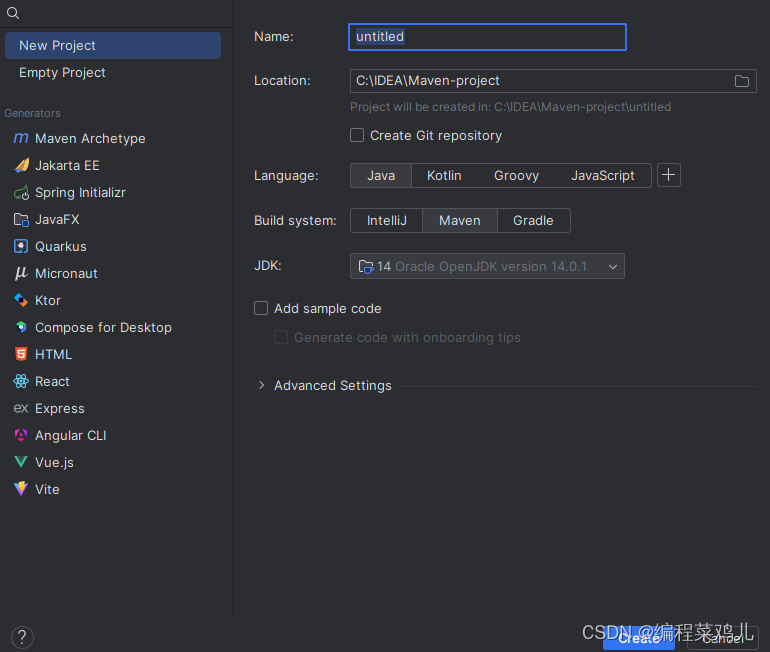Select the Quarkus logo icon

tap(21, 246)
